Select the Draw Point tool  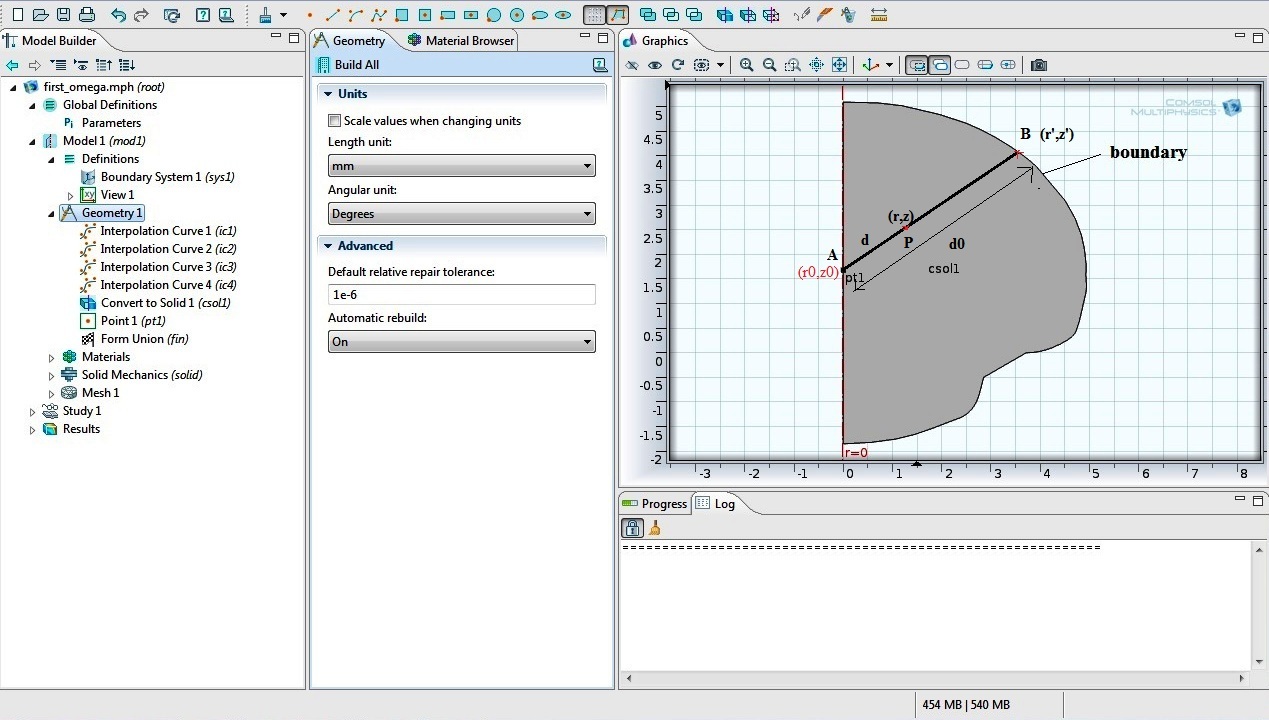click(x=310, y=15)
